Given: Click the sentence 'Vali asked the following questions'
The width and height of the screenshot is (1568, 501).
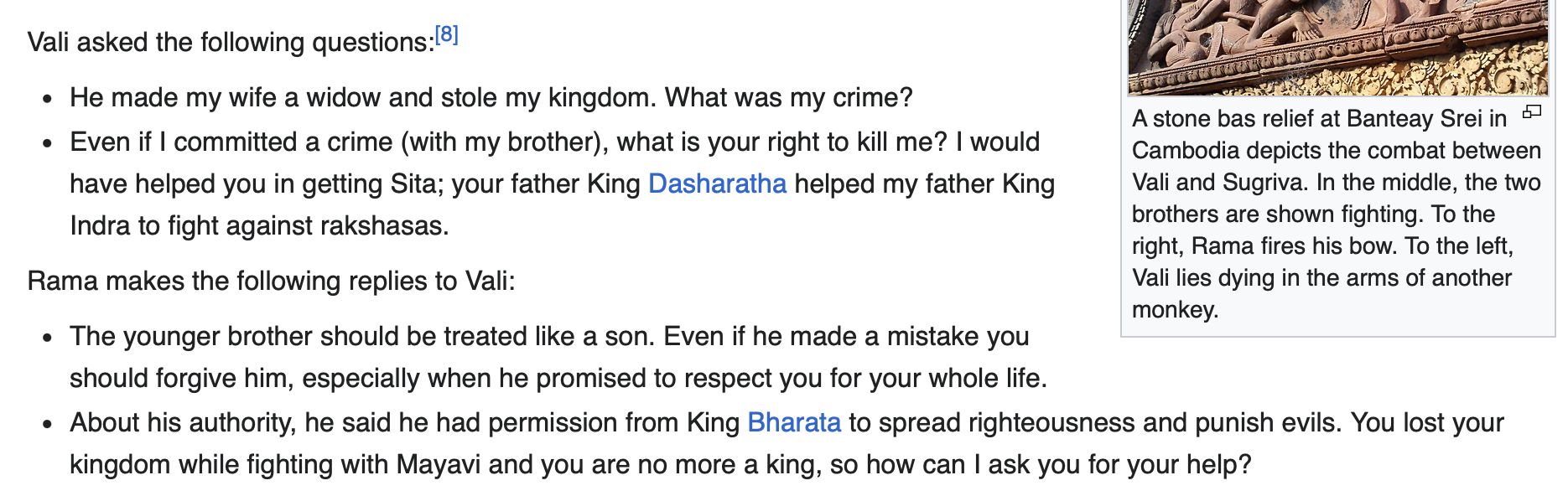Looking at the screenshot, I should (x=231, y=42).
